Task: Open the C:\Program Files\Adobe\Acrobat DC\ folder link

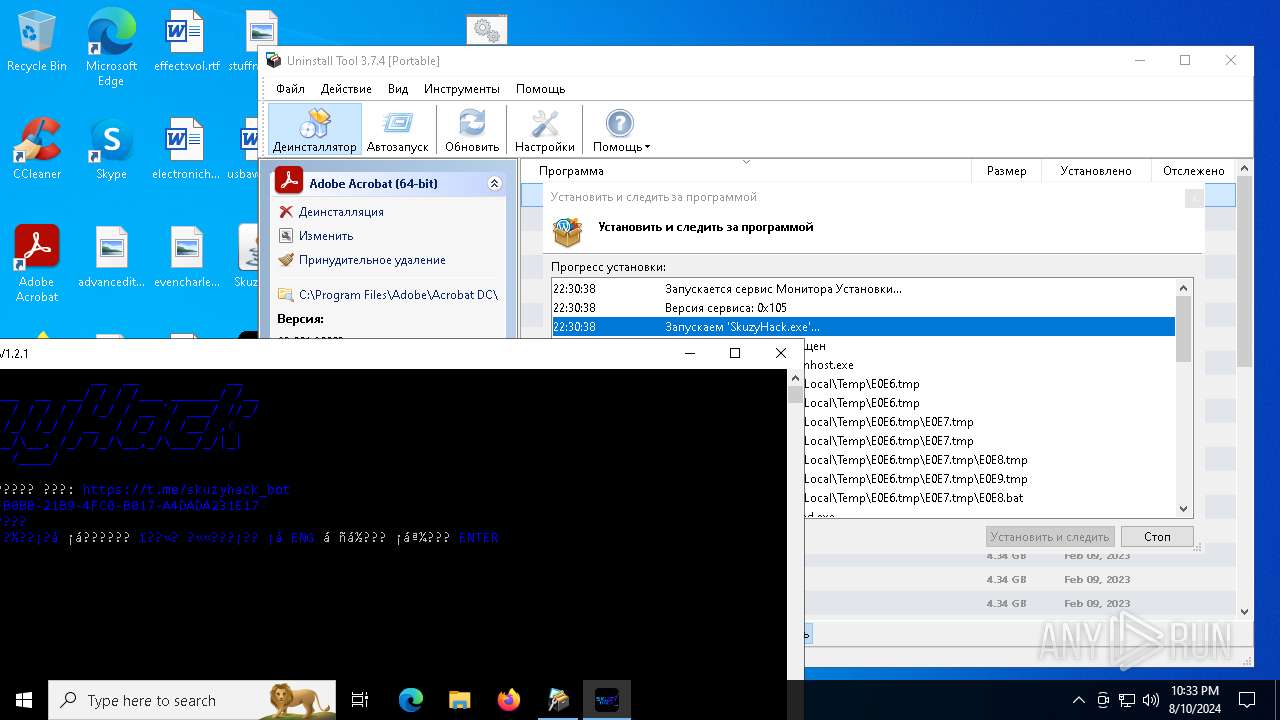Action: [398, 295]
